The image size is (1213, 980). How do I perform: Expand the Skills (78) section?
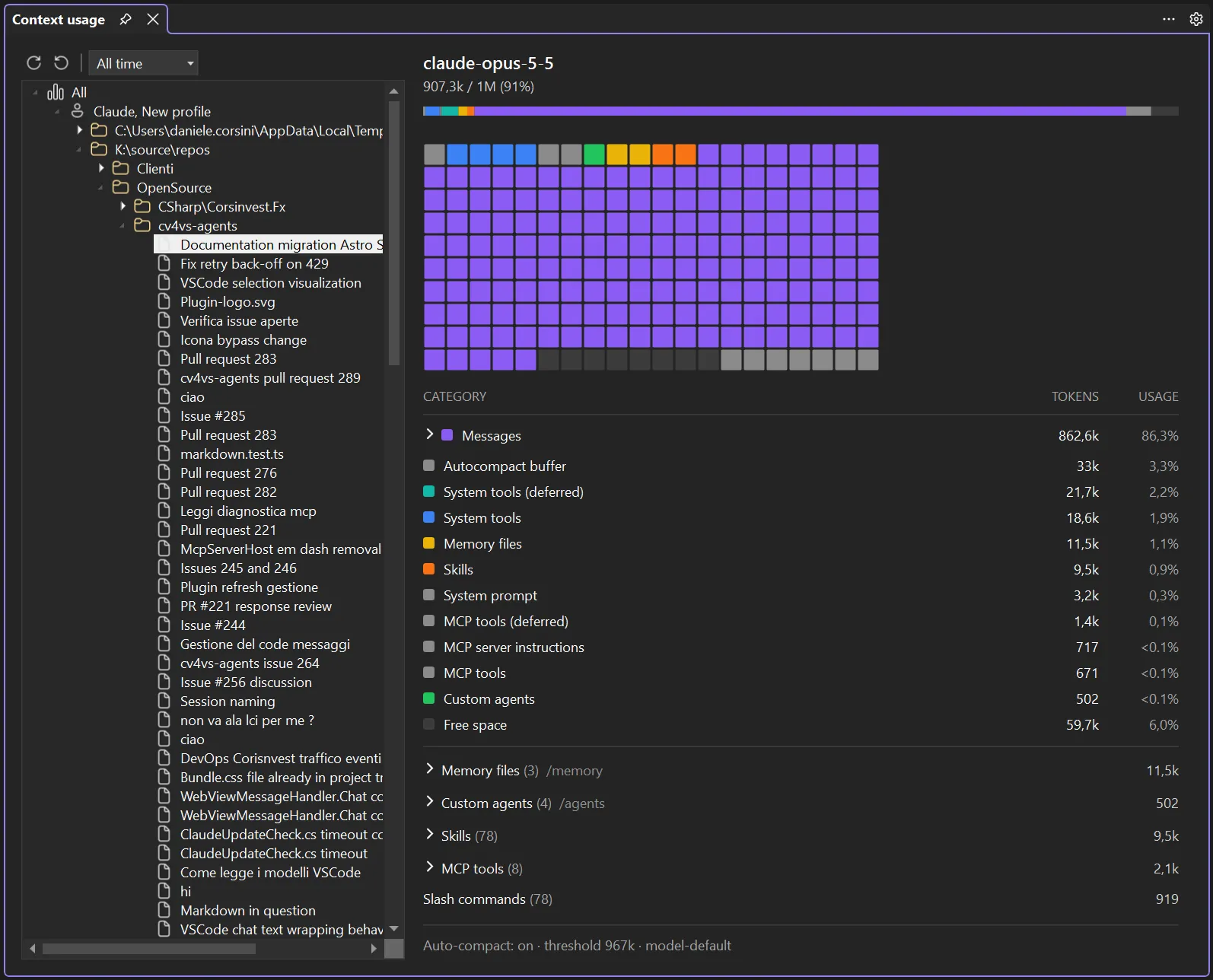(430, 835)
